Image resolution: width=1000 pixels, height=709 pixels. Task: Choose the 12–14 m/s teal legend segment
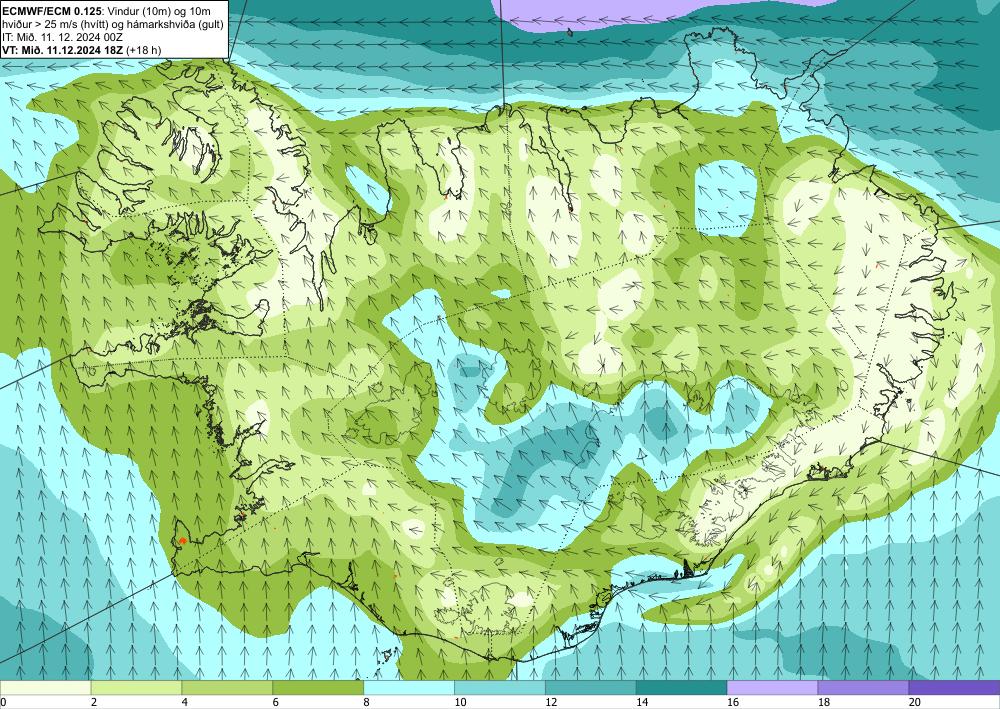(591, 687)
